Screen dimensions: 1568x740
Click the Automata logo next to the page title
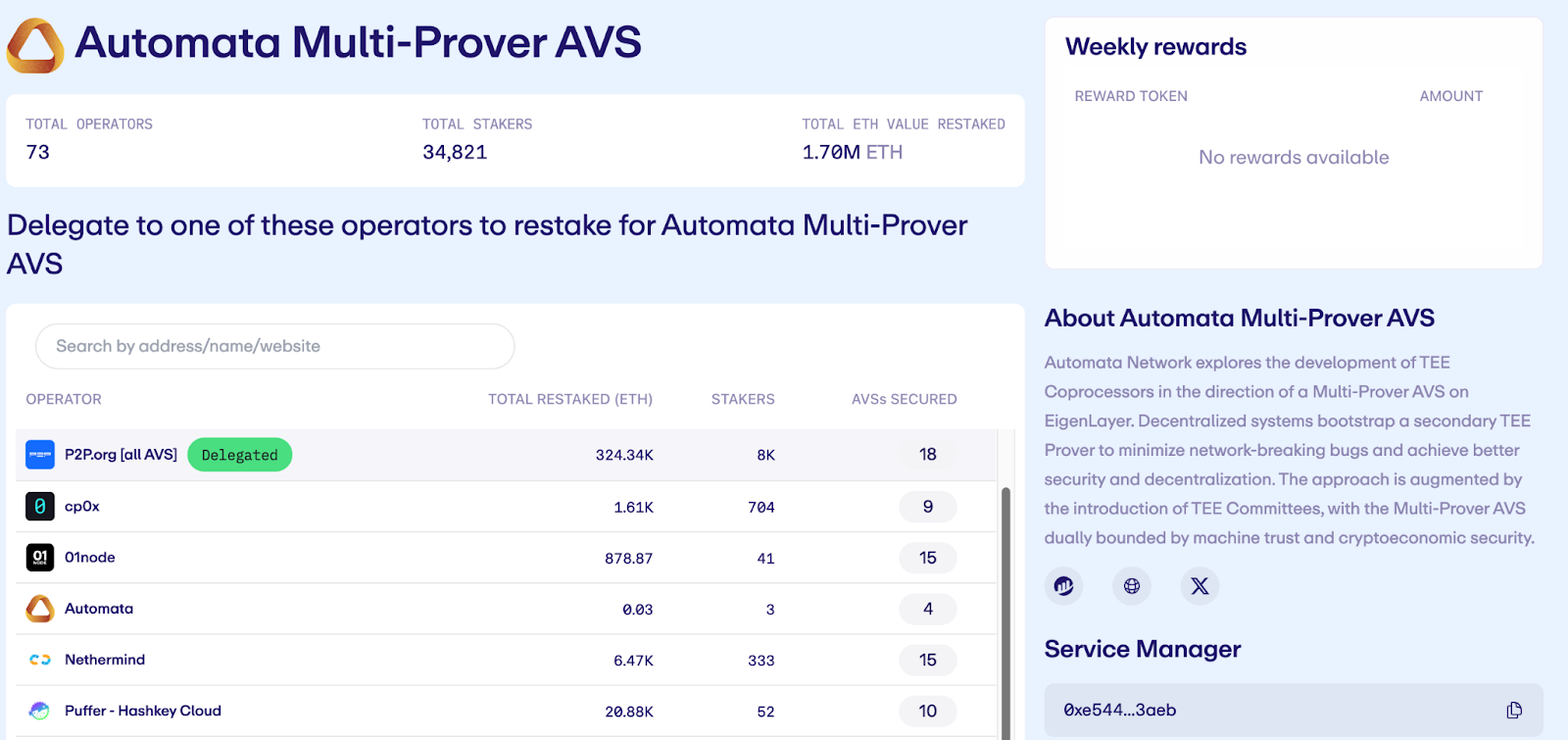pos(35,45)
